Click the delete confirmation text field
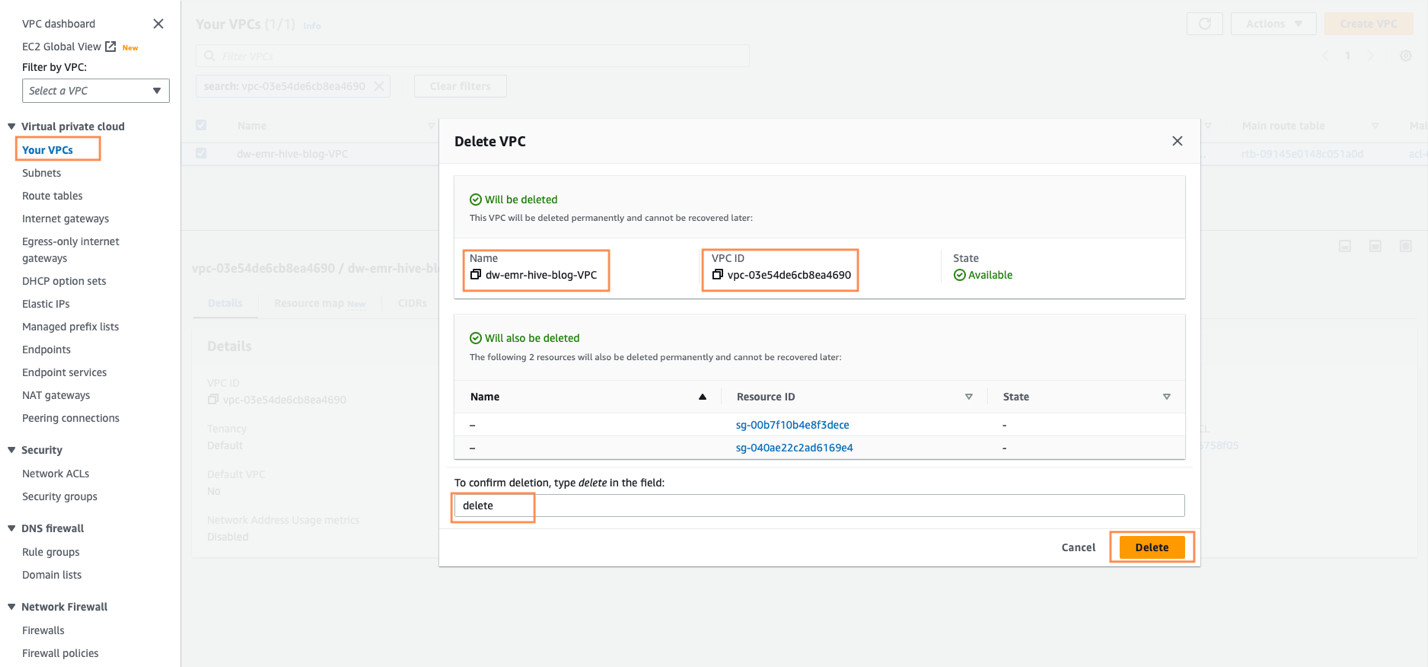 818,506
